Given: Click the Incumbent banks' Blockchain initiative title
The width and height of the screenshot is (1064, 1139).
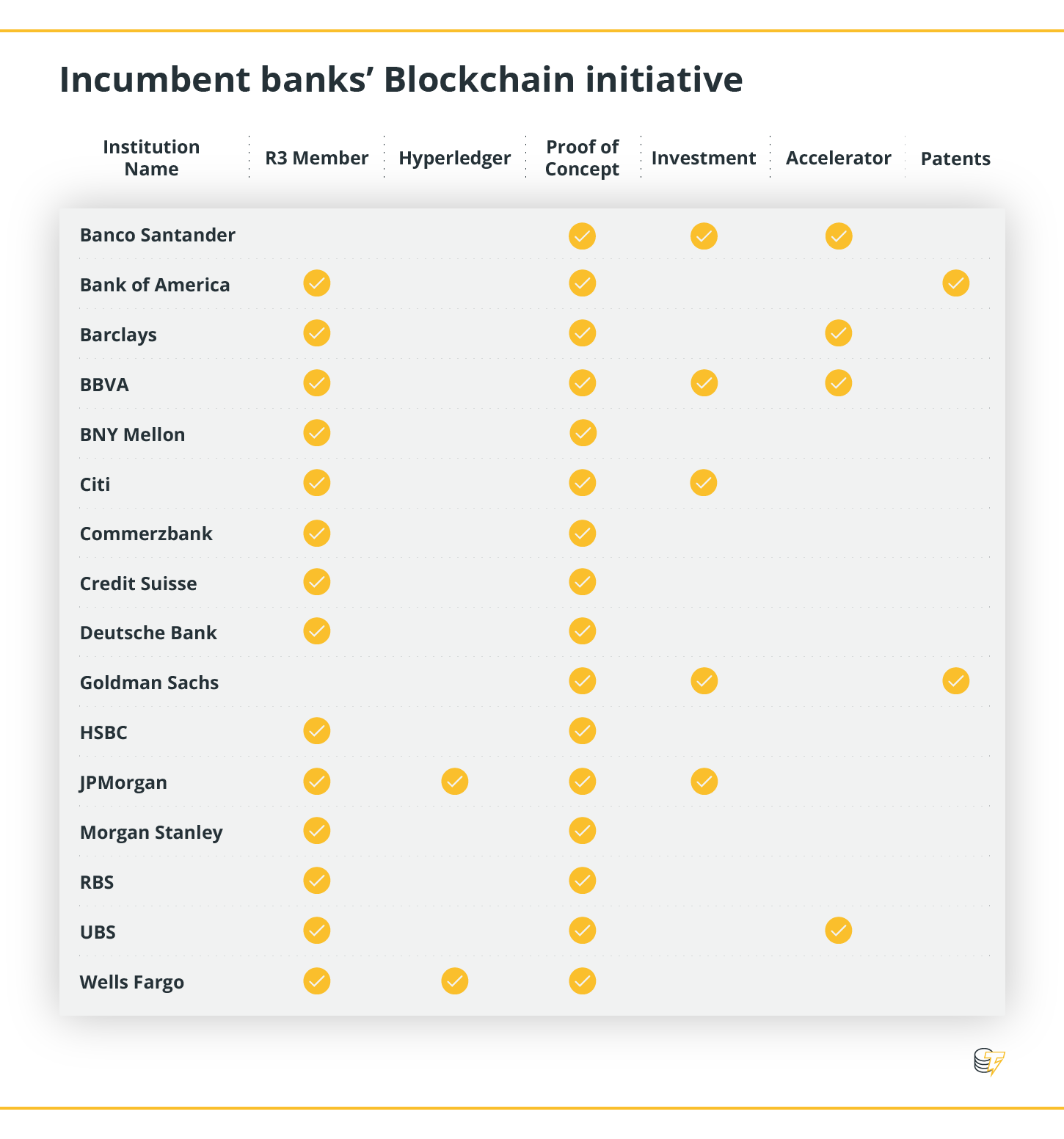Looking at the screenshot, I should (401, 79).
